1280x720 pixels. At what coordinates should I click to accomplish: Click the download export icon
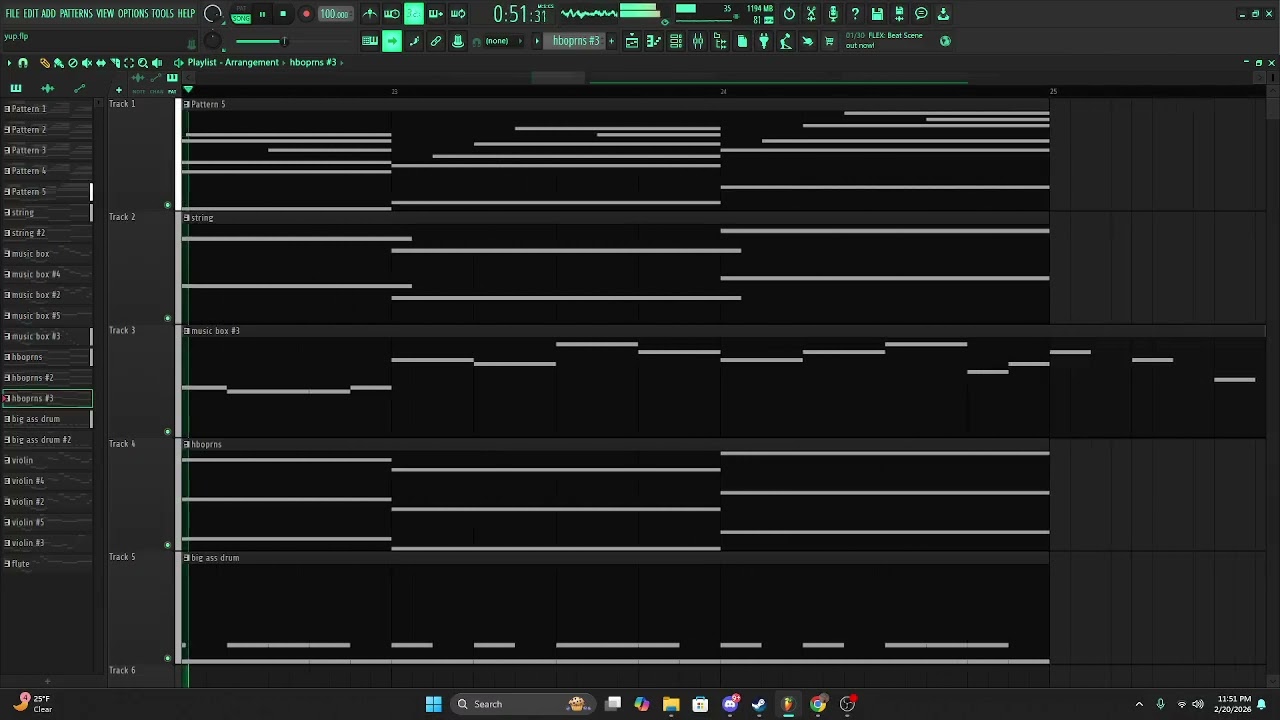point(943,14)
